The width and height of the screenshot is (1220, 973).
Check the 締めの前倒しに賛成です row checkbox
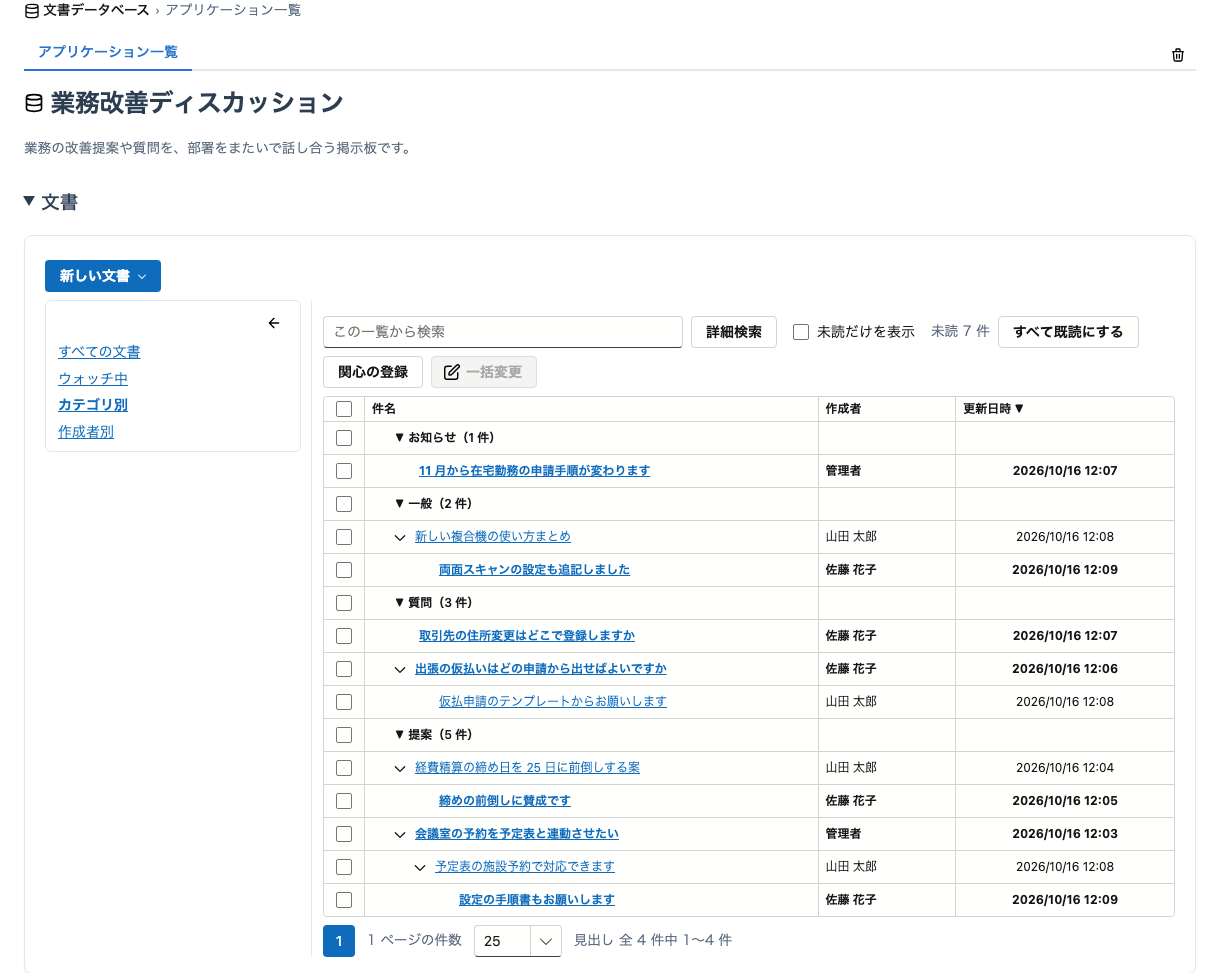pos(344,801)
